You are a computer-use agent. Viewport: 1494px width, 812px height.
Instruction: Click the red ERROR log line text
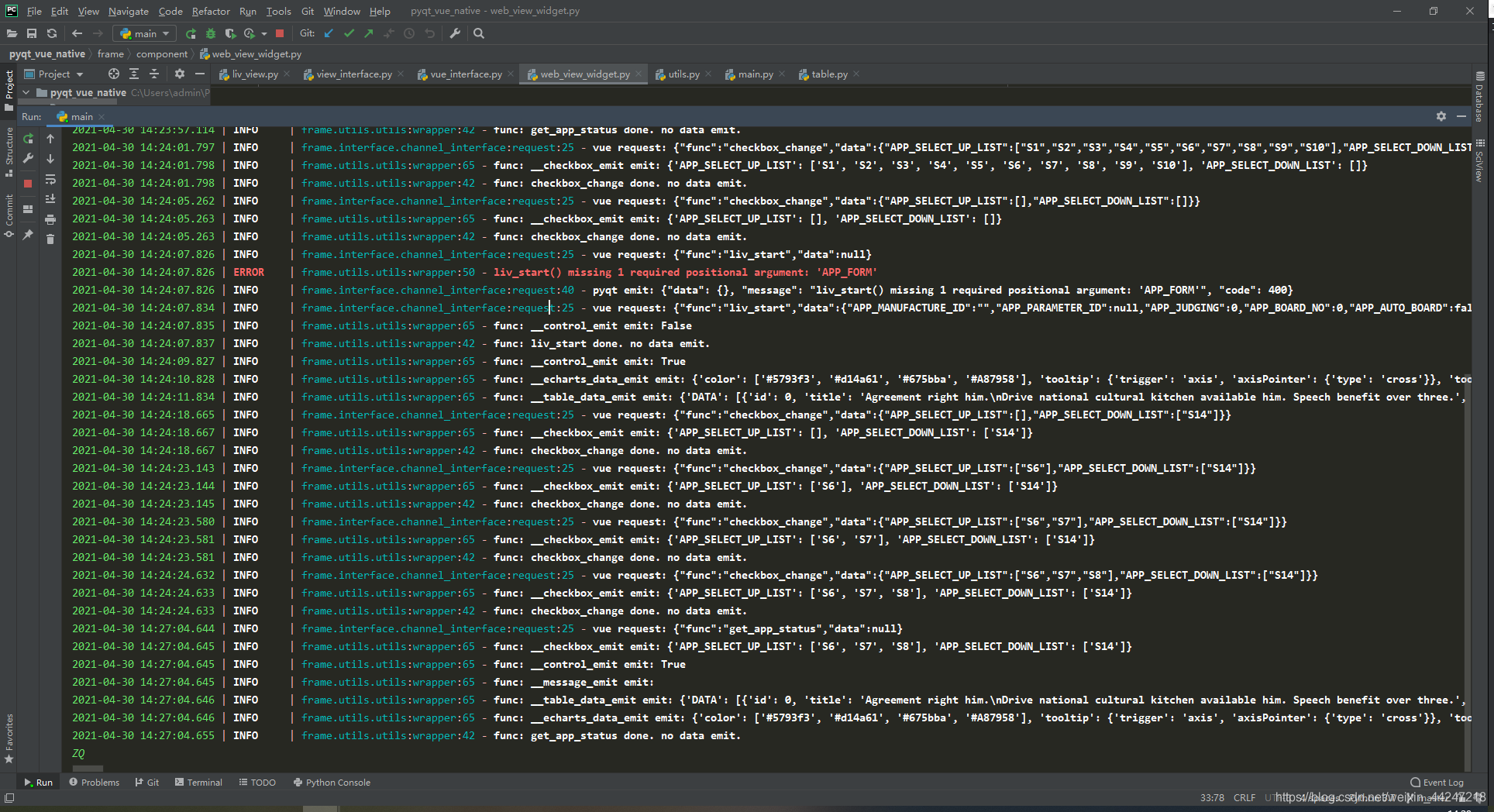[685, 272]
